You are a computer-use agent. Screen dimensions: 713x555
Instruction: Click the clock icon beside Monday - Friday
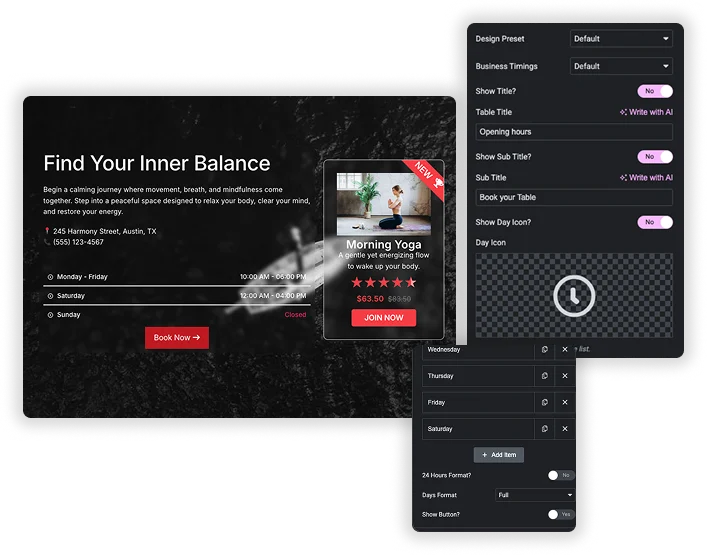click(50, 277)
